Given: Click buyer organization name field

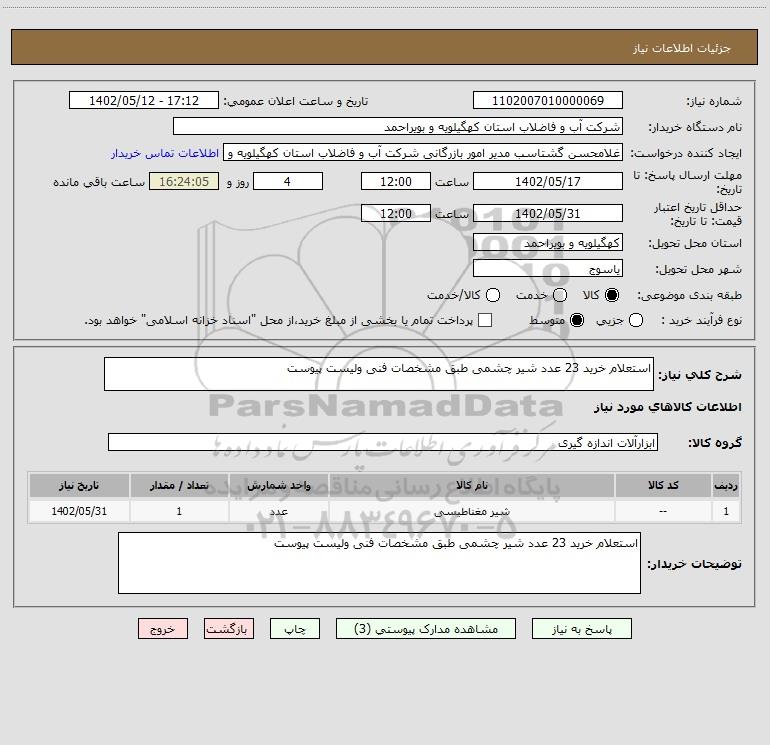Looking at the screenshot, I should 398,127.
